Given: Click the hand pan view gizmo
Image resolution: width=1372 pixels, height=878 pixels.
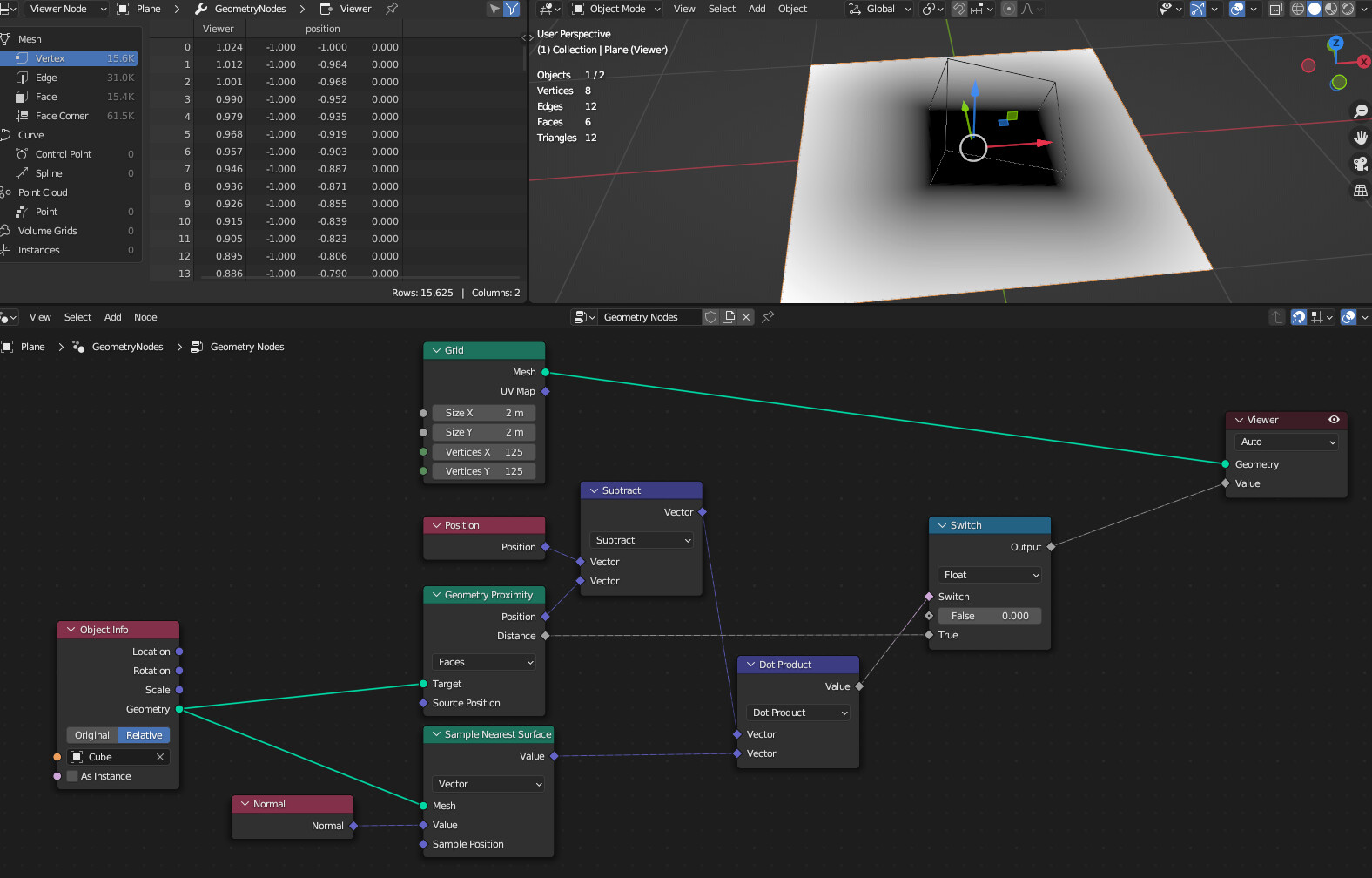Looking at the screenshot, I should (x=1360, y=137).
